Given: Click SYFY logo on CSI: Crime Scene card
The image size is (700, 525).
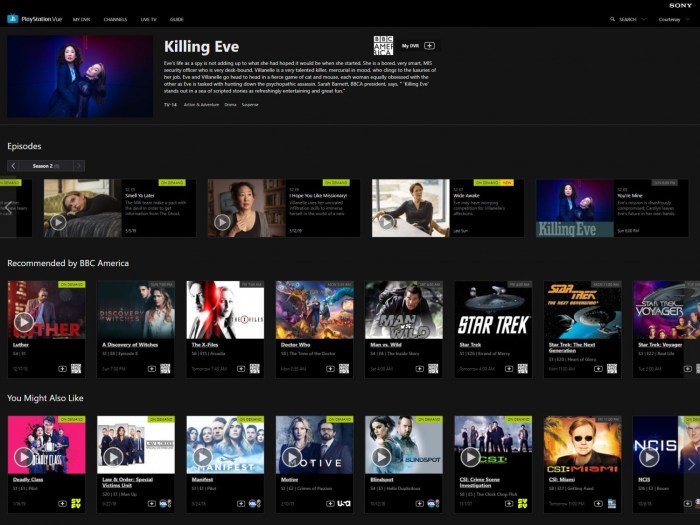Looking at the screenshot, I should pos(522,504).
